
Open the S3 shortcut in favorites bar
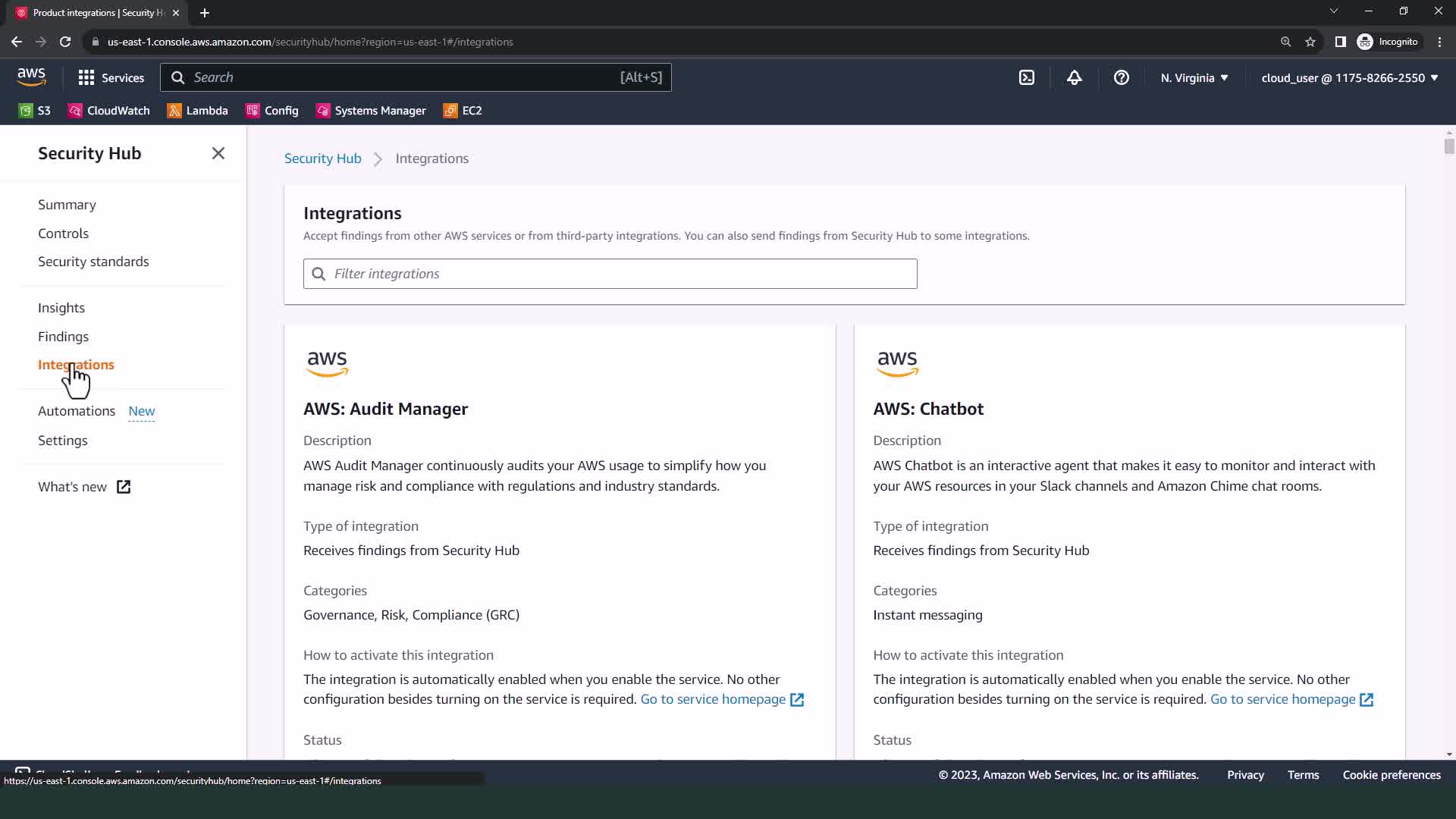[35, 111]
